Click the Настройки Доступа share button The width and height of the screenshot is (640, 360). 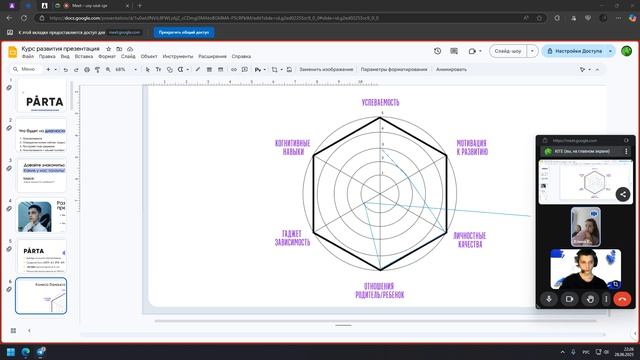(x=575, y=51)
